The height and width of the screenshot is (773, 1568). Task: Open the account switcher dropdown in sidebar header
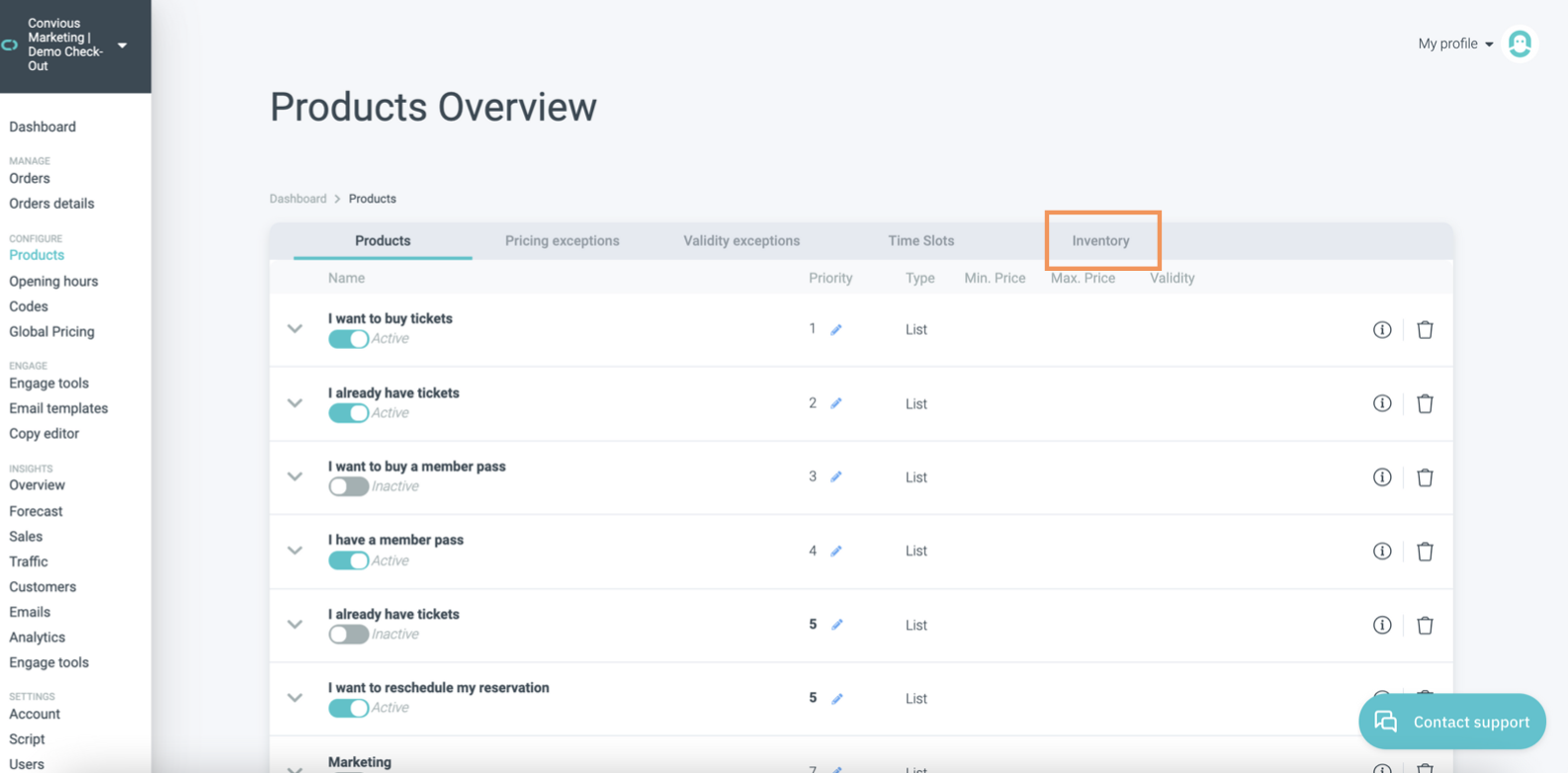coord(122,45)
